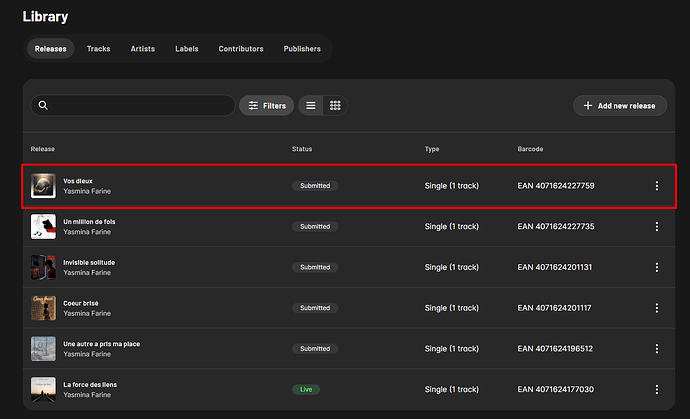Focus the release search field

pyautogui.click(x=133, y=105)
